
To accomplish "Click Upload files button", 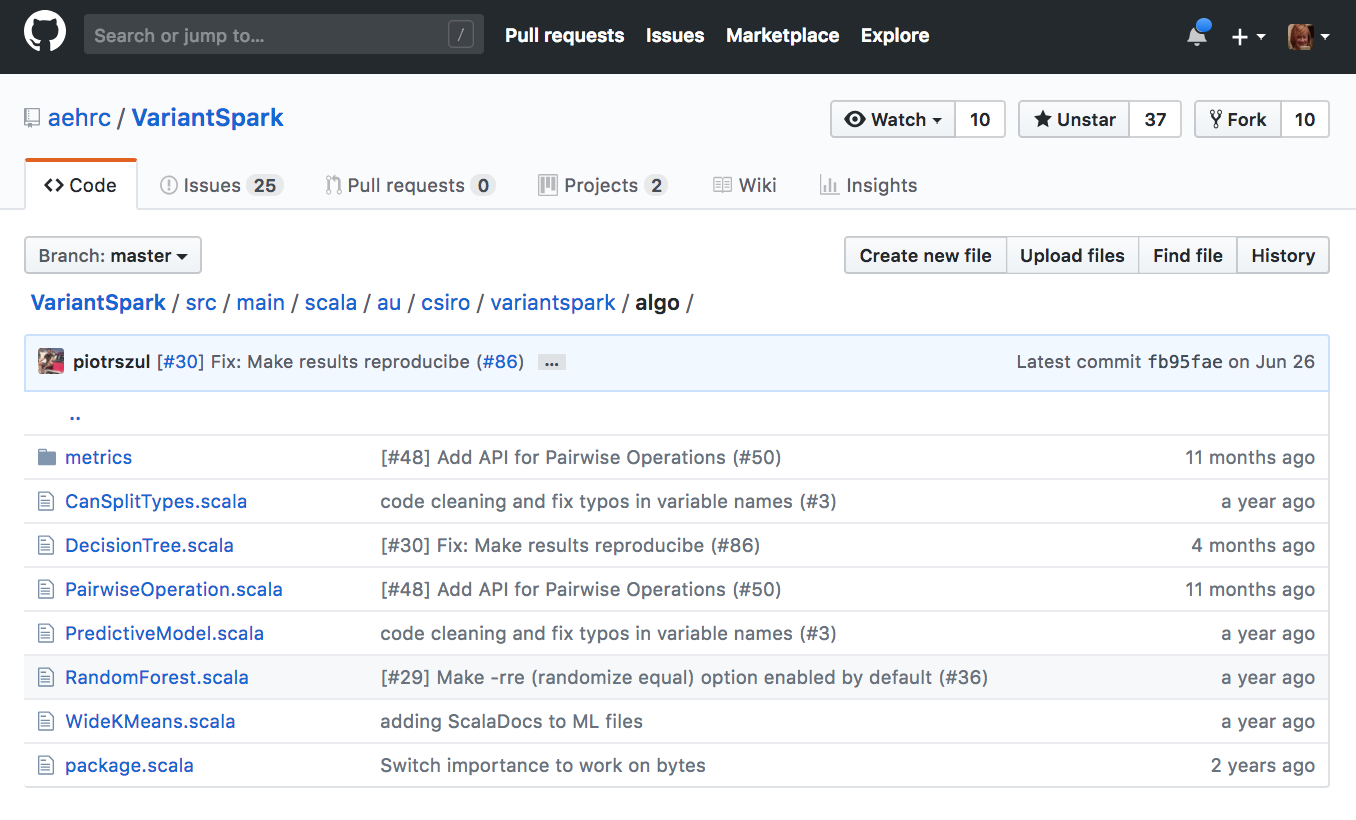I will tap(1072, 255).
